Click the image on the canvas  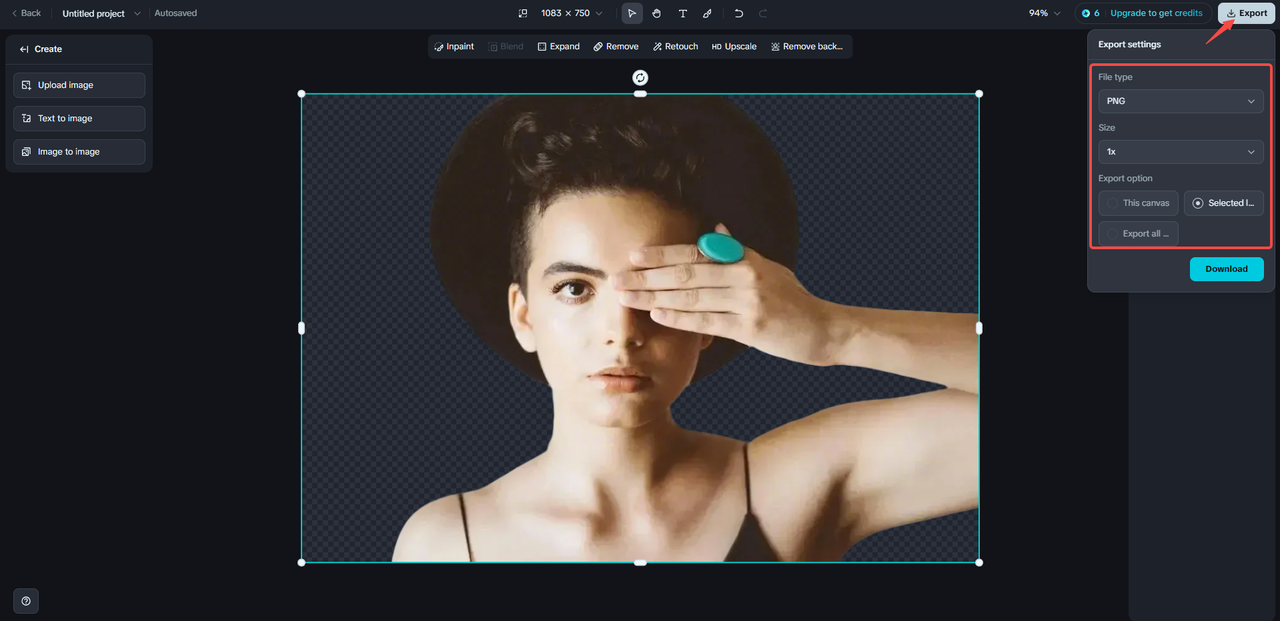640,328
